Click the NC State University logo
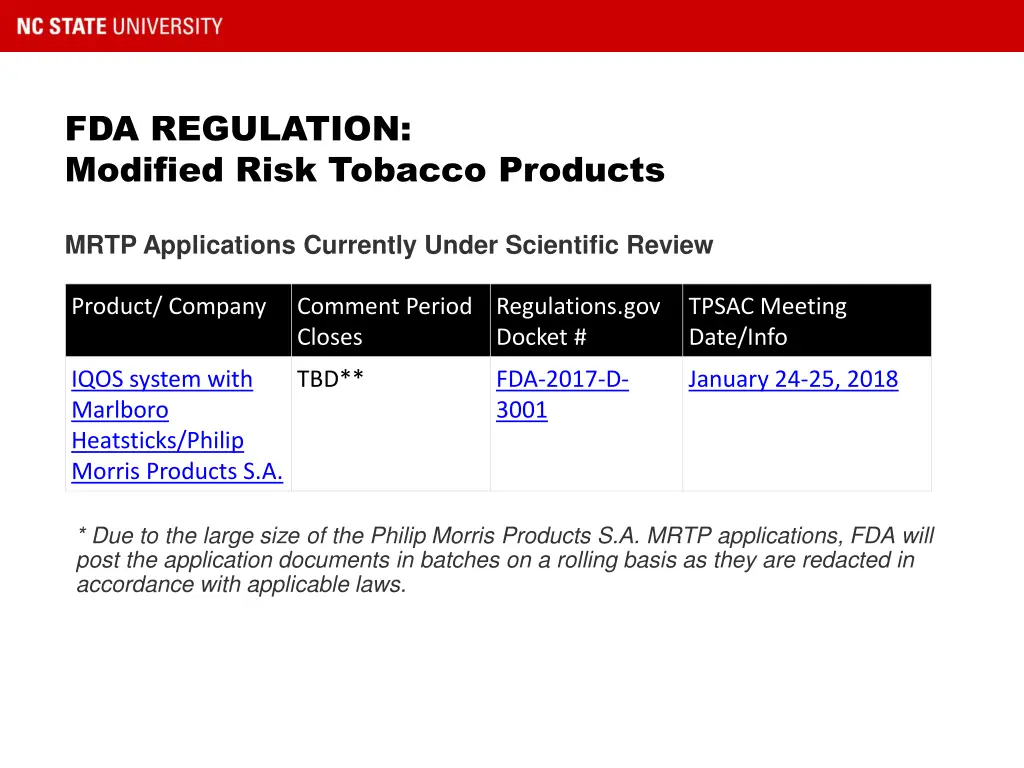1024x768 pixels. [x=120, y=26]
